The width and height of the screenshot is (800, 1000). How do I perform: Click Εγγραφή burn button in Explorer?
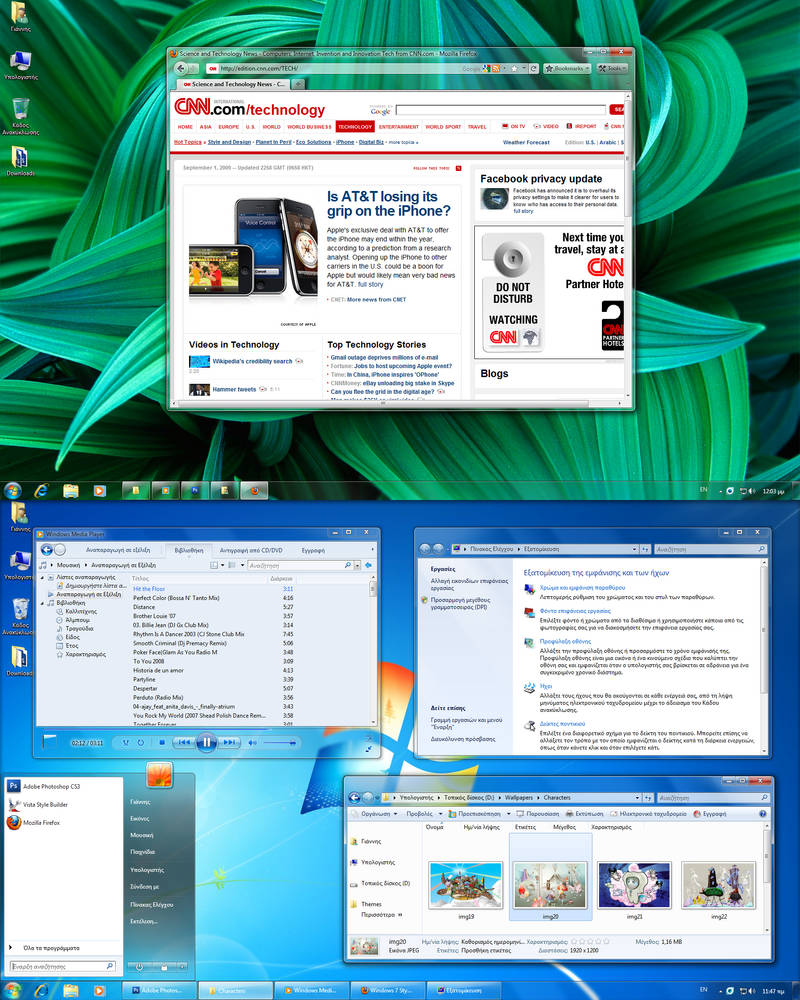[710, 814]
